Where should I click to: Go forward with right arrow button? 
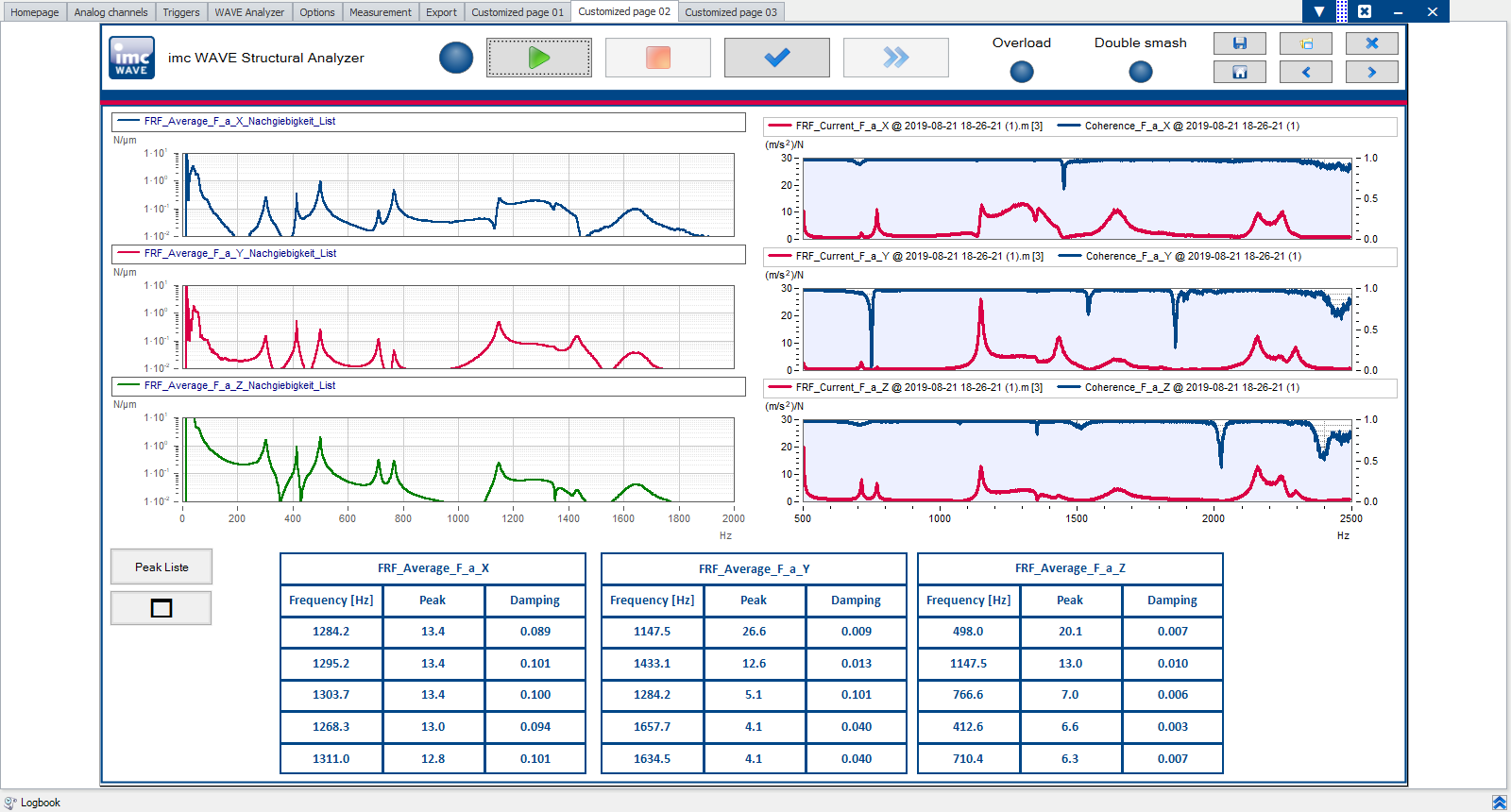tap(1371, 73)
